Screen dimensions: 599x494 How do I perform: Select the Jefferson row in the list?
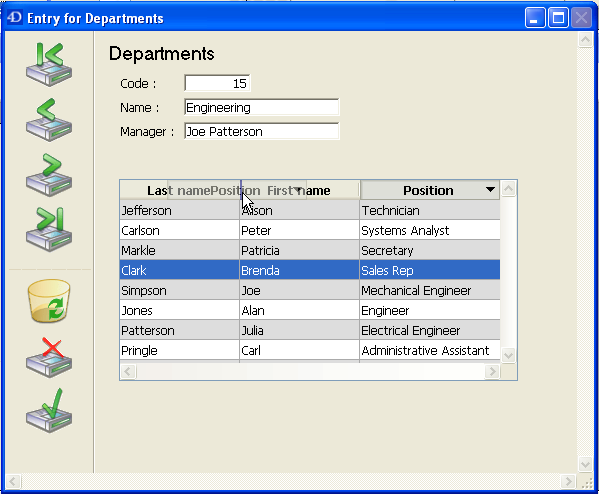(310, 211)
